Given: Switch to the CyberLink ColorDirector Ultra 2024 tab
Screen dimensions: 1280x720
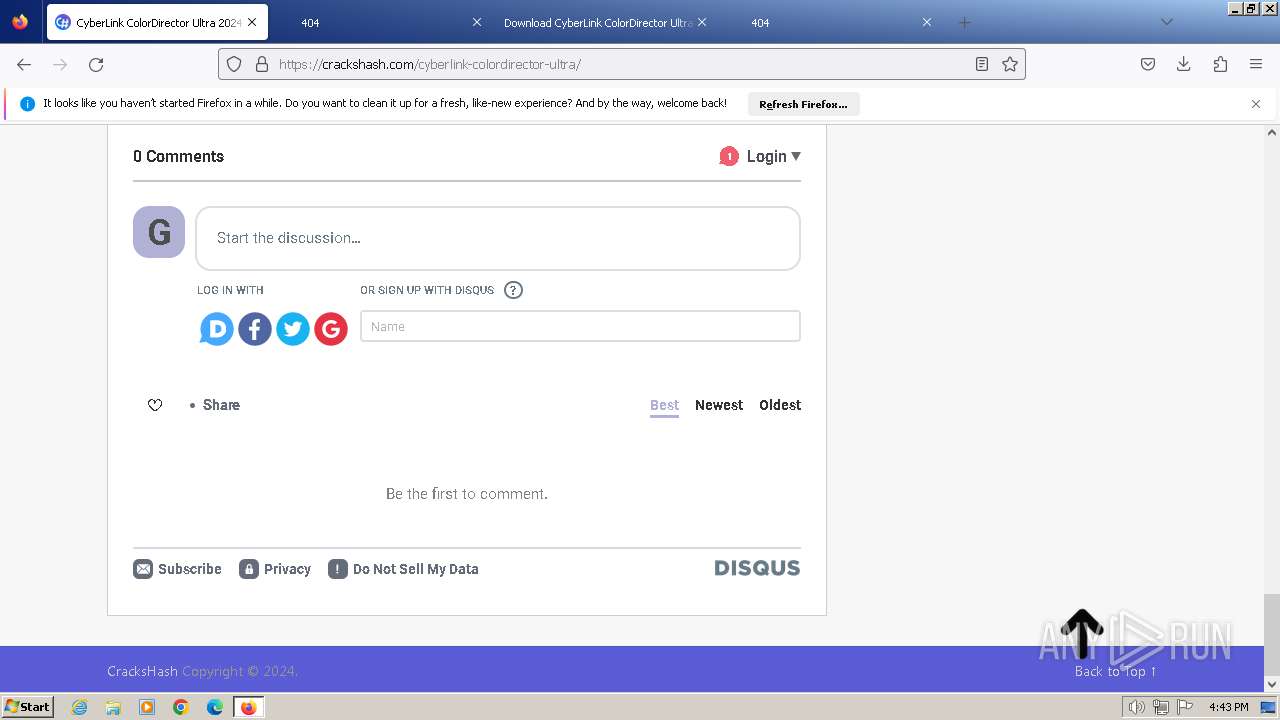Looking at the screenshot, I should click(157, 22).
